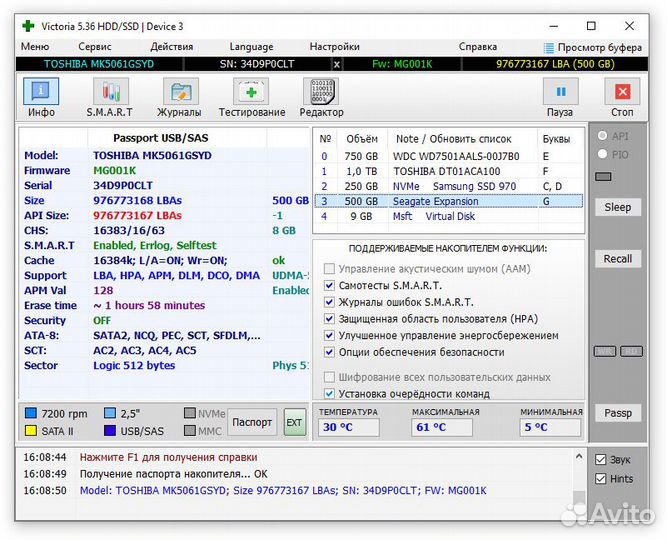This screenshot has height=540, width=667.
Task: Toggle Опции обеспечения безопасности checkbox
Action: click(329, 352)
